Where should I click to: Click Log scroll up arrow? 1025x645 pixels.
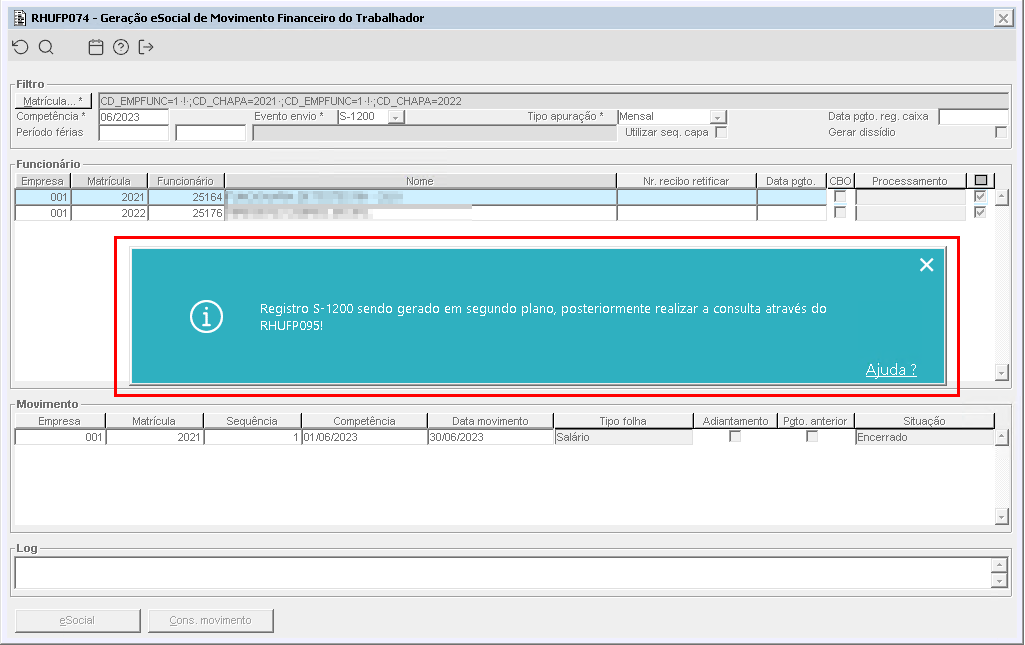coord(999,565)
